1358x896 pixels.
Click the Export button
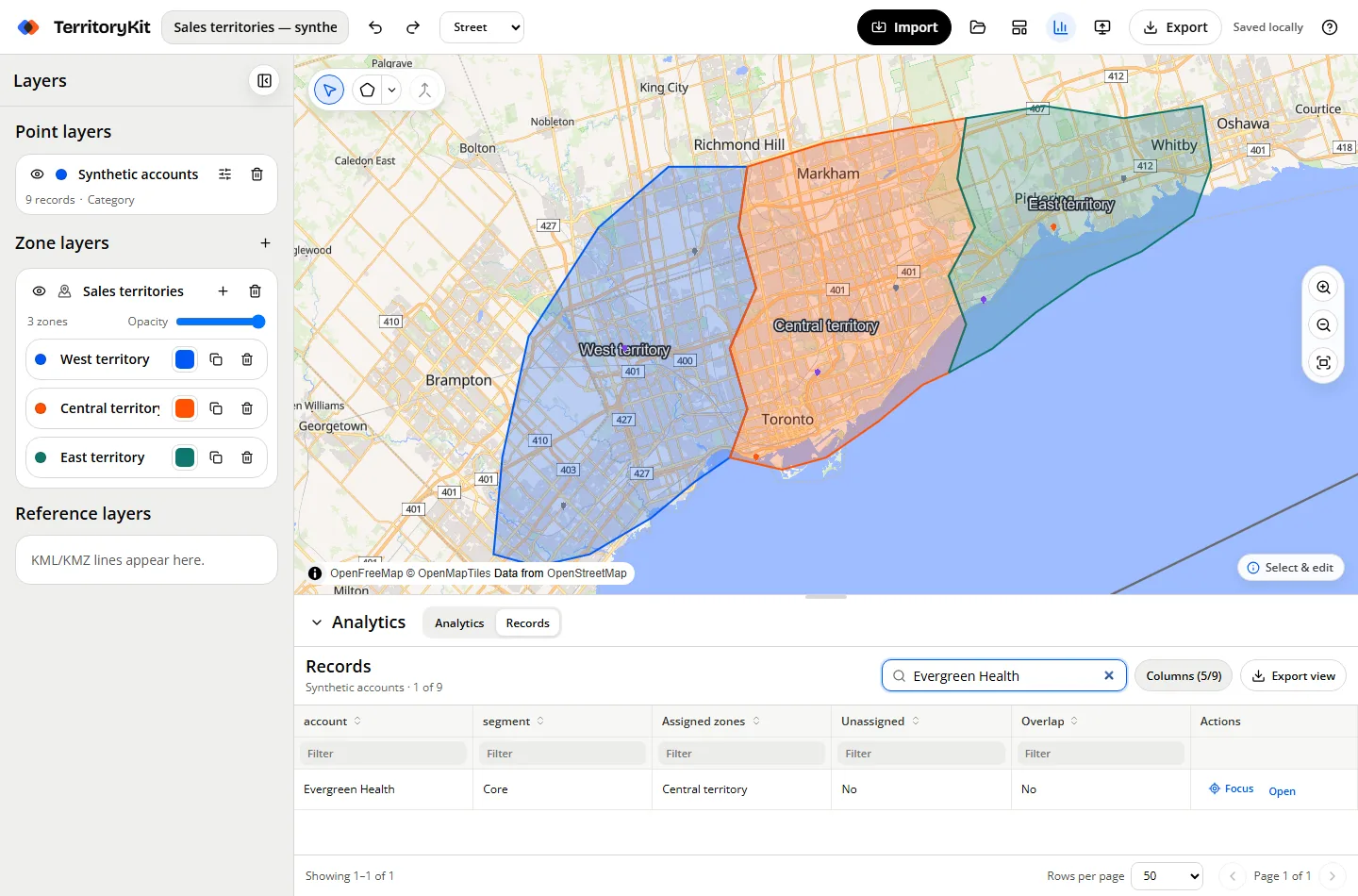coord(1175,27)
